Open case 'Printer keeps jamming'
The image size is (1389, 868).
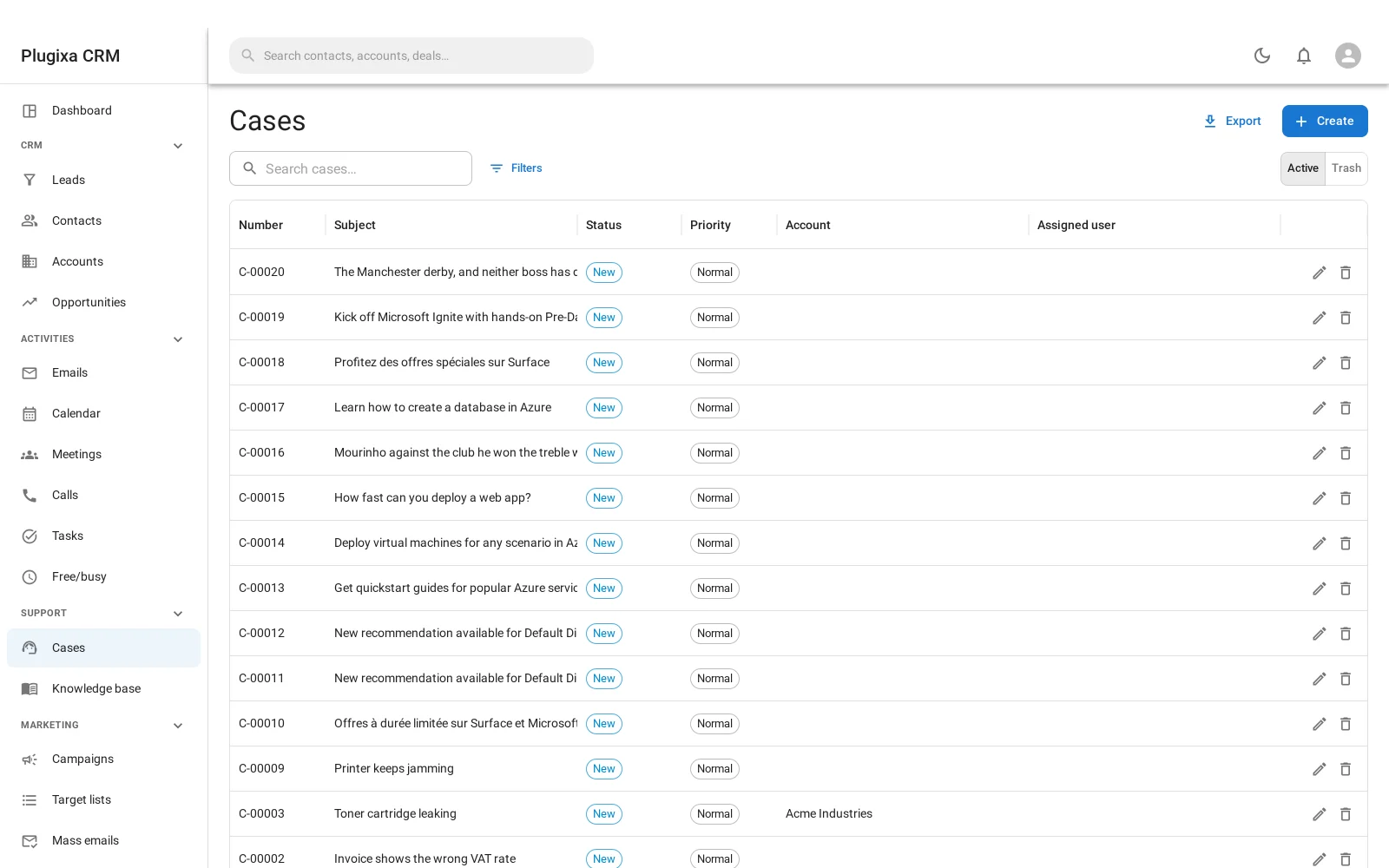tap(394, 769)
